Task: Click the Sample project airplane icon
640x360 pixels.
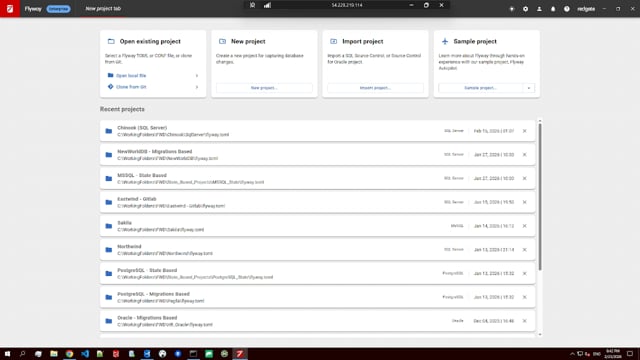Action: coord(445,41)
